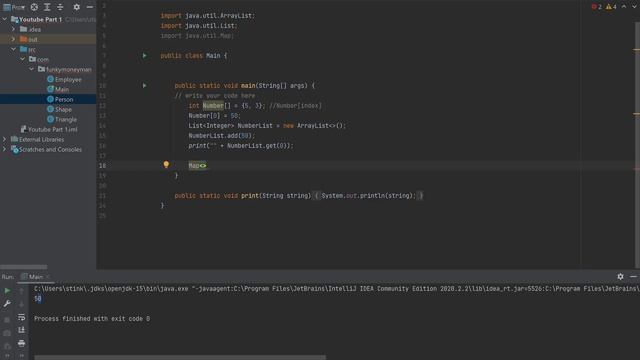
Task: Select the Triangle class in tree
Action: pos(62,119)
